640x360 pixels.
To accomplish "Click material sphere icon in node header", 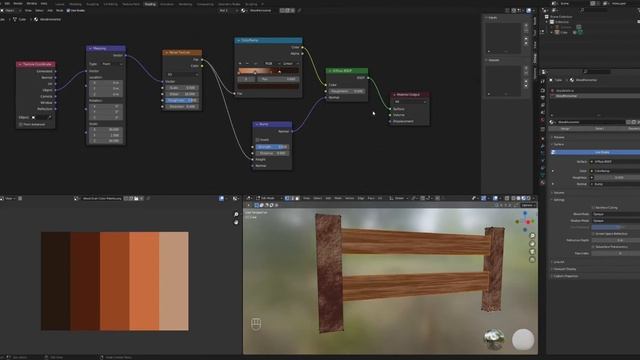I will [244, 11].
